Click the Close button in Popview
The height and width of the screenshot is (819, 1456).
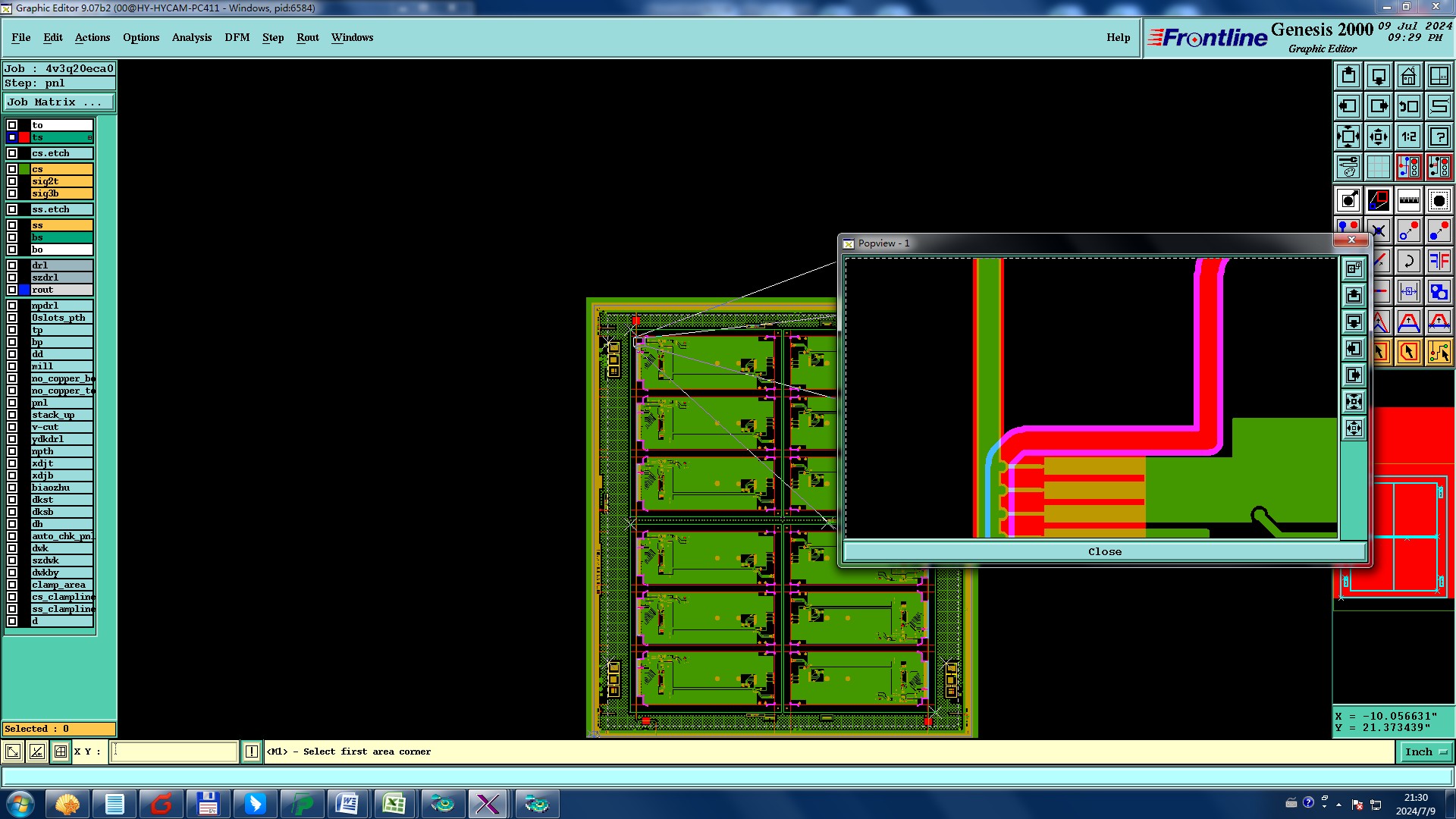[1104, 551]
